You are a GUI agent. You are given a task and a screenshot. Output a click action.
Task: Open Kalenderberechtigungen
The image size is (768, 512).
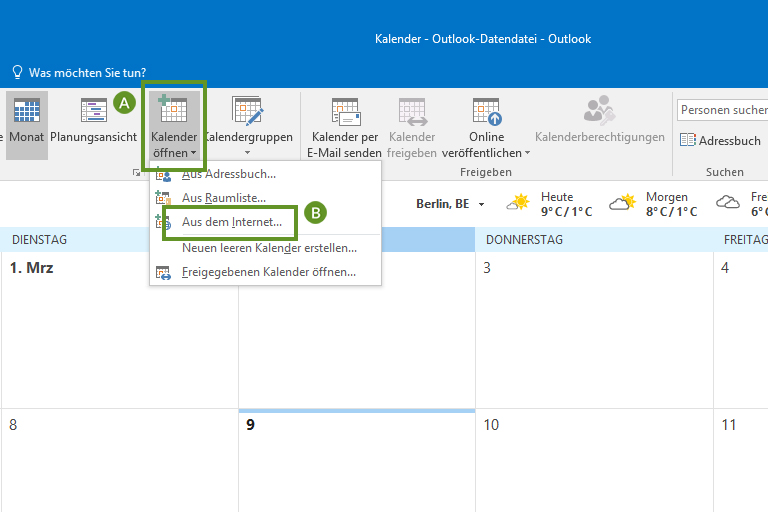click(600, 121)
